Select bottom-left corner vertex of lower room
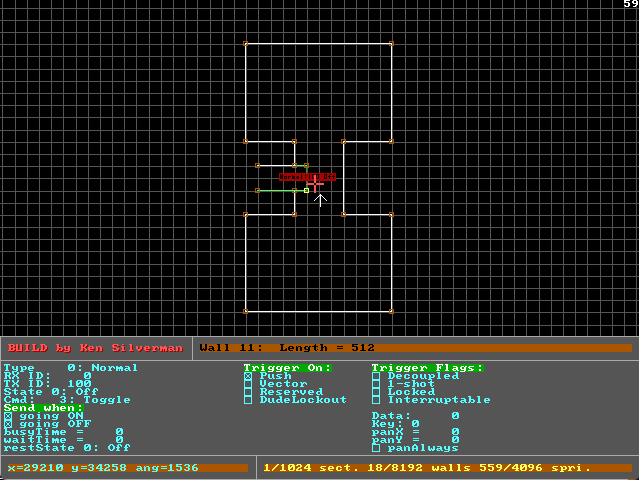The width and height of the screenshot is (639, 480). 245,311
